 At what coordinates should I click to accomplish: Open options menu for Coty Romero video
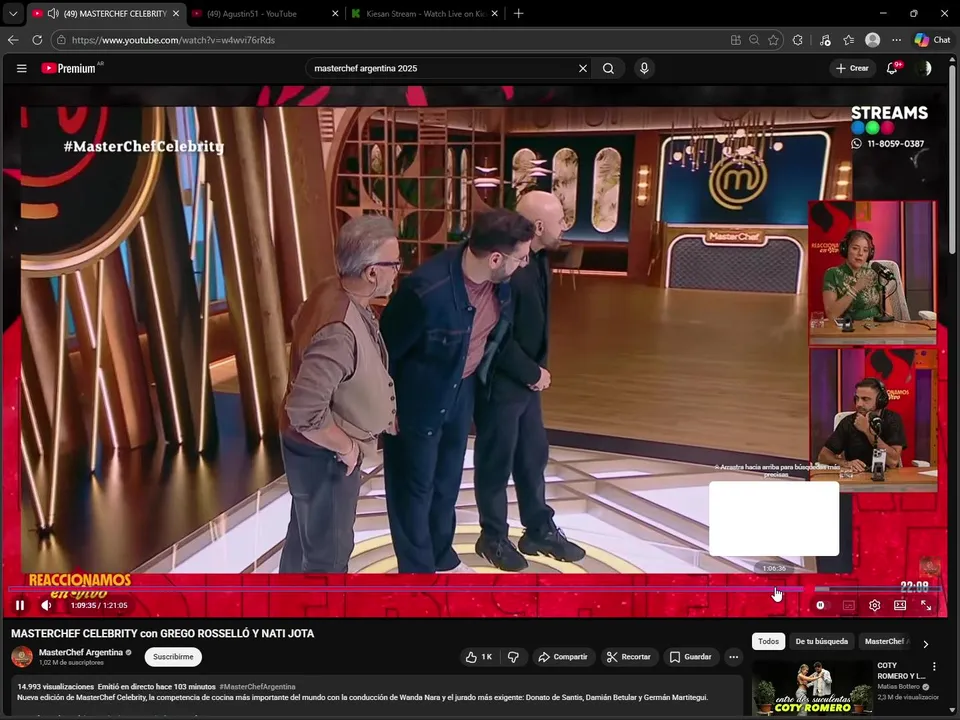(934, 666)
